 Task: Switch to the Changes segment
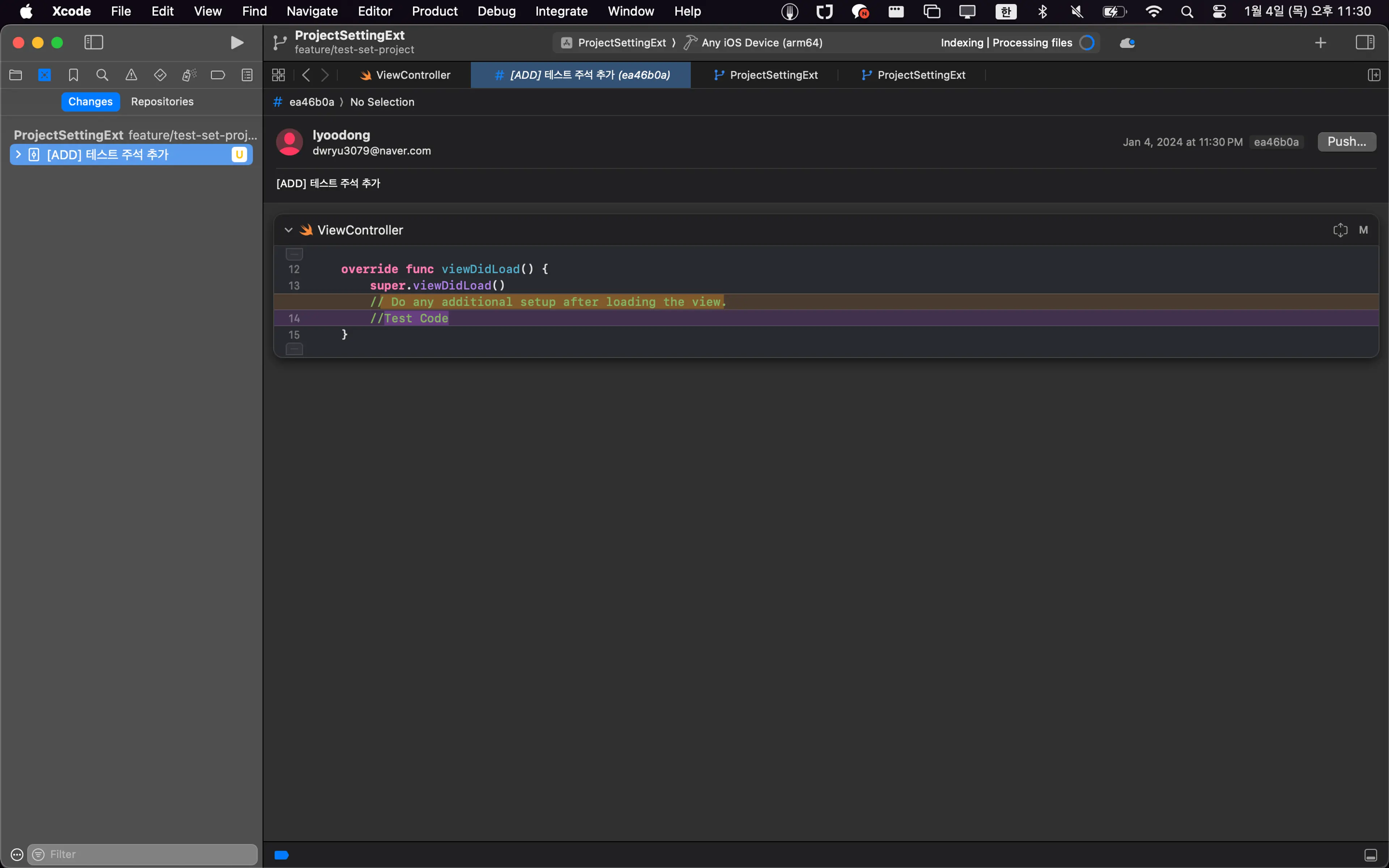tap(90, 102)
